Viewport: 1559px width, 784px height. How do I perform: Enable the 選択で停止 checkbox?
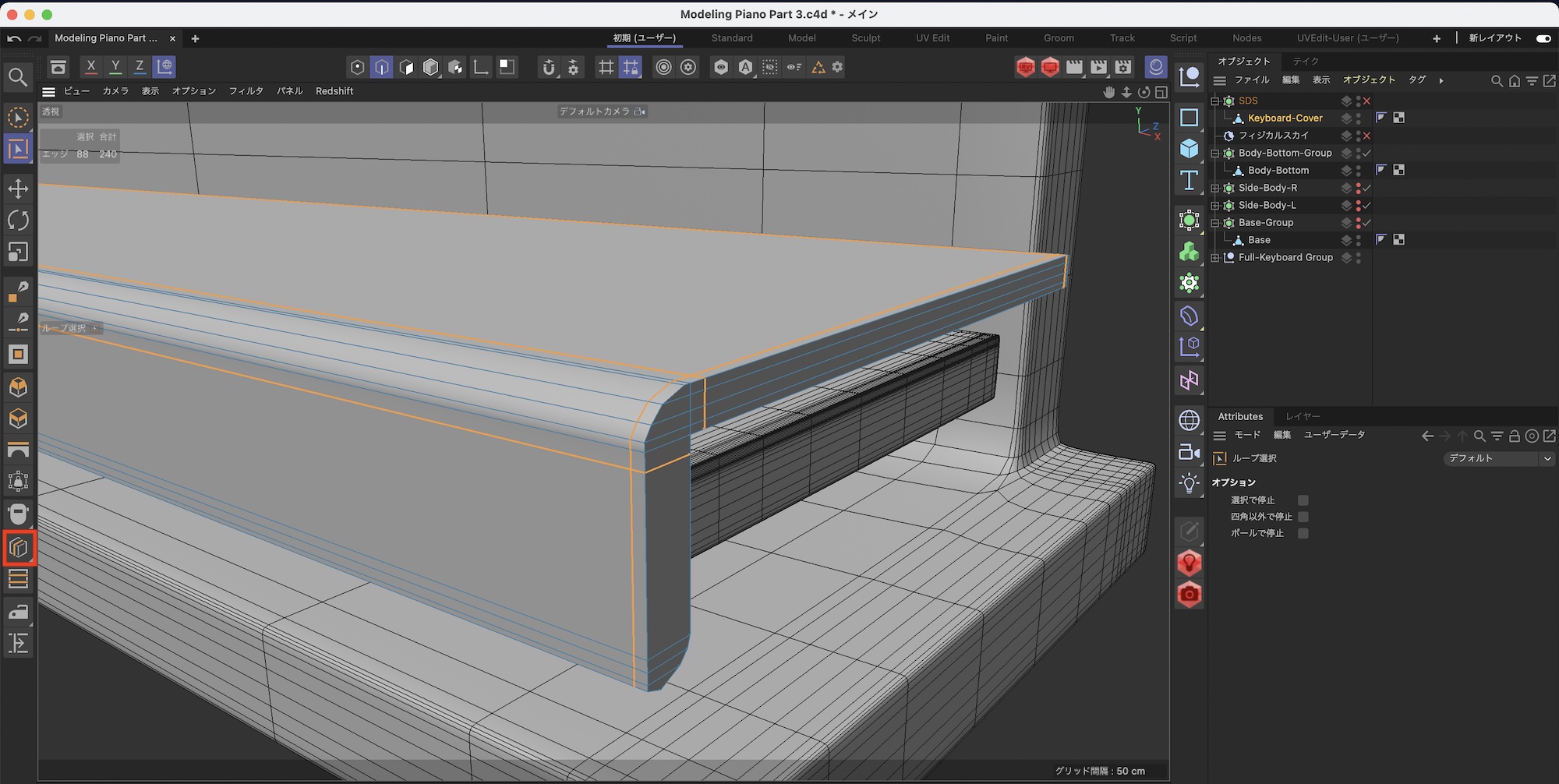pyautogui.click(x=1303, y=500)
